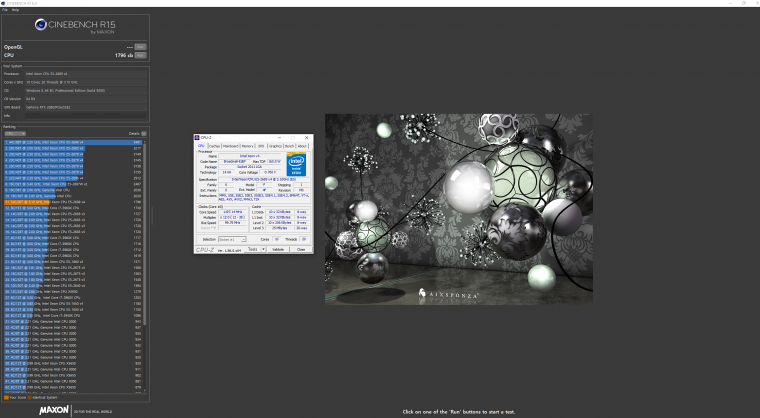Click the MAXON logo at bottom
The image size is (760, 418).
click(x=54, y=410)
